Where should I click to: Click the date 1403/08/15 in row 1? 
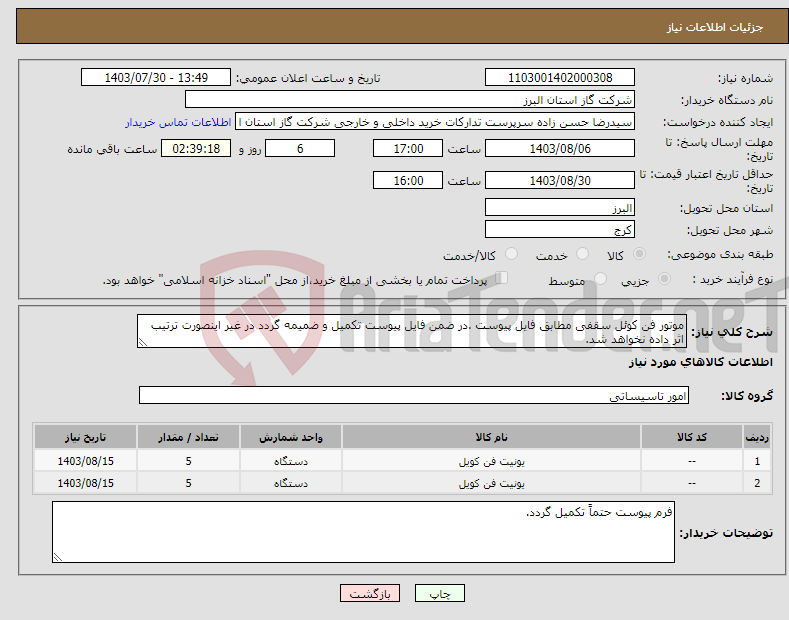tap(86, 461)
